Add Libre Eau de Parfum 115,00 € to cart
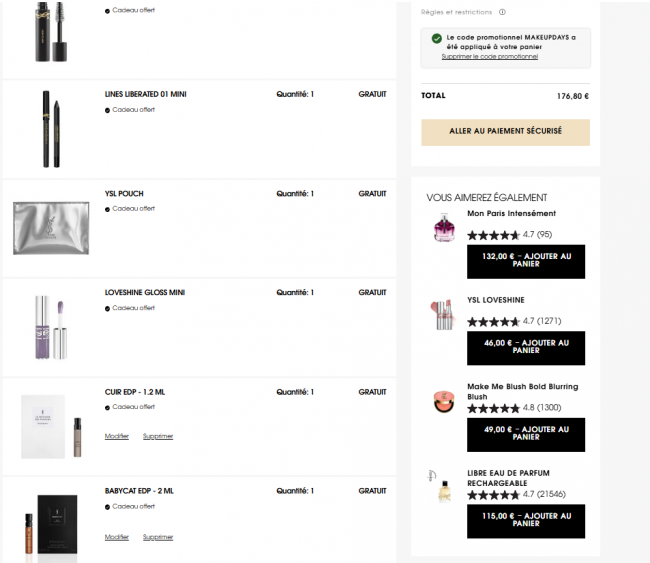The image size is (650, 563). (x=526, y=521)
